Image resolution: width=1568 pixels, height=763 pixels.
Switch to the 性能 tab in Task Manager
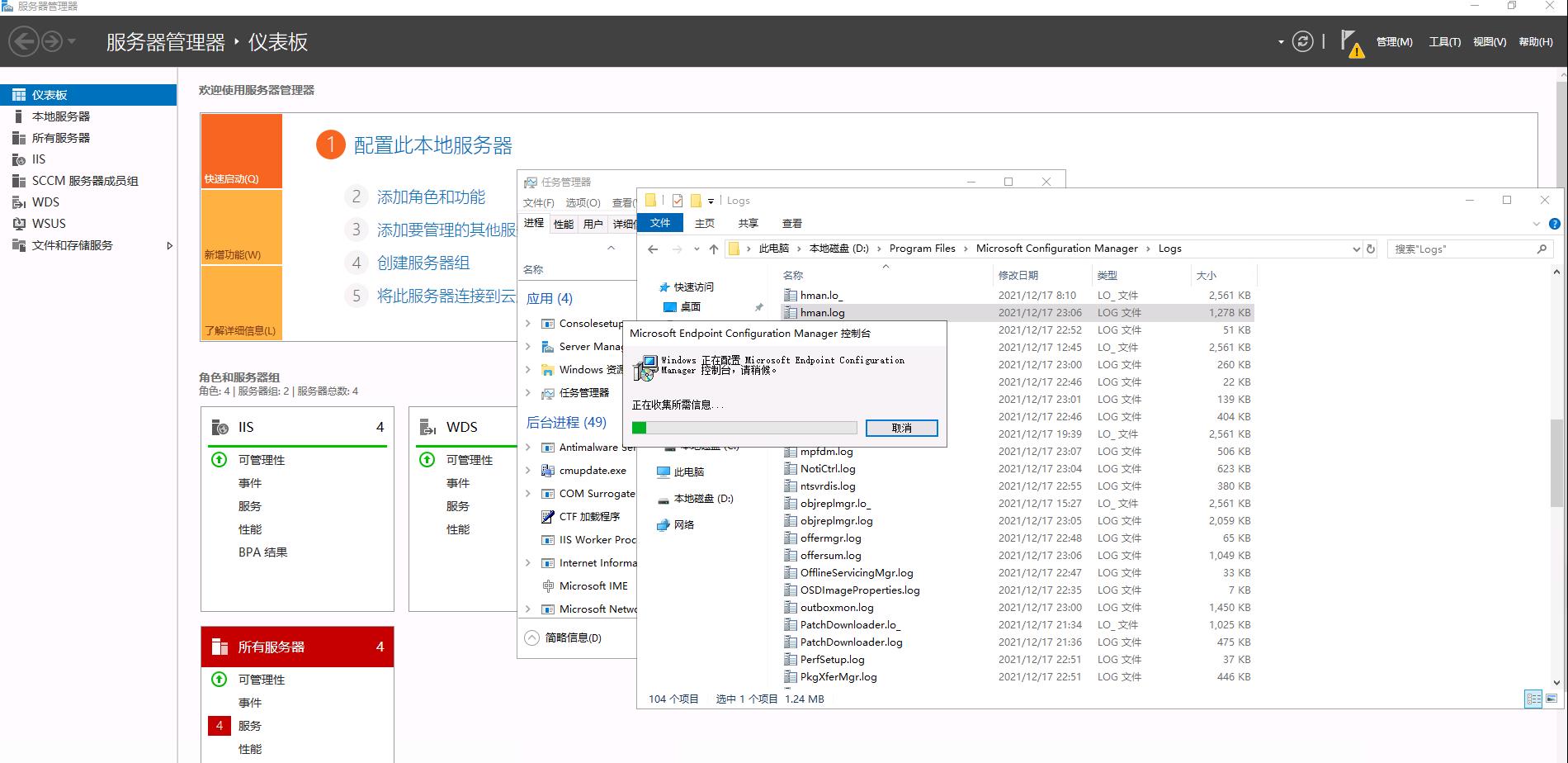pos(564,224)
